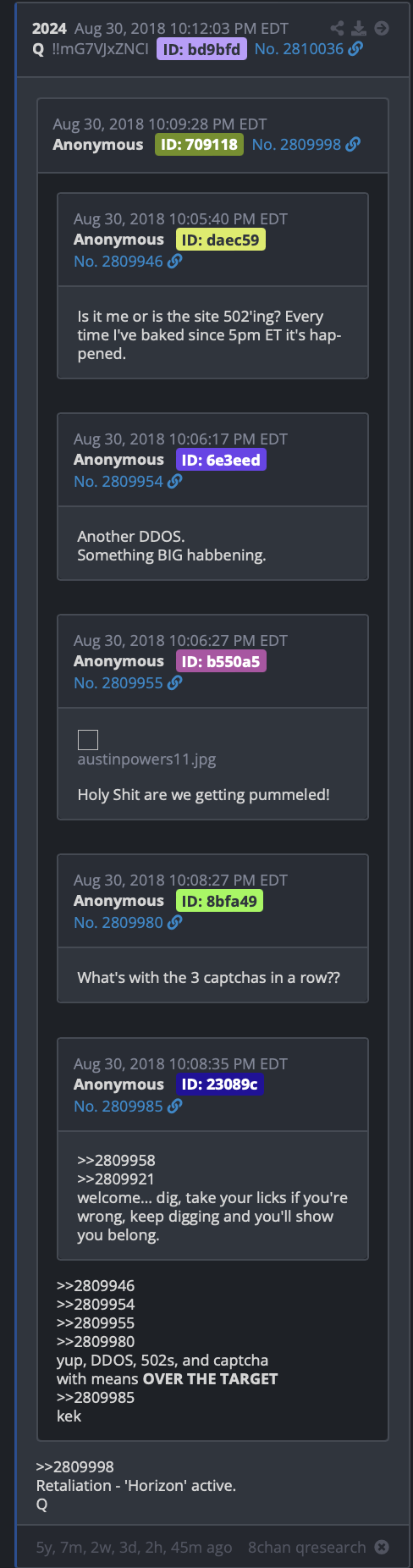413x1568 pixels.
Task: Click link icon beside No. 2809946
Action: point(174,262)
